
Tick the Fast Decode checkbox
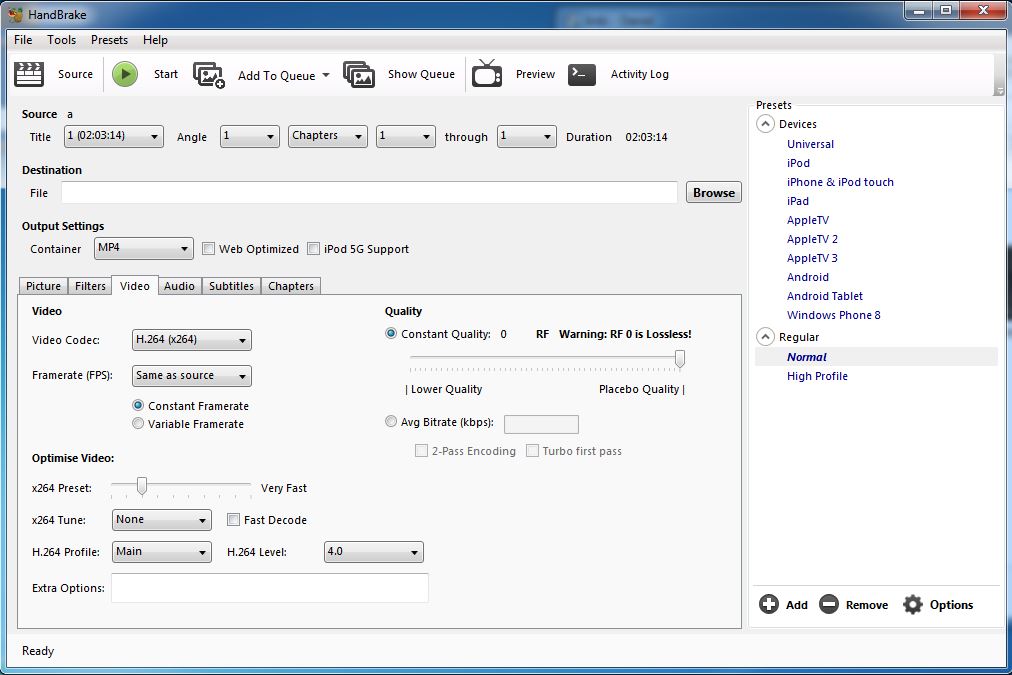tap(234, 520)
